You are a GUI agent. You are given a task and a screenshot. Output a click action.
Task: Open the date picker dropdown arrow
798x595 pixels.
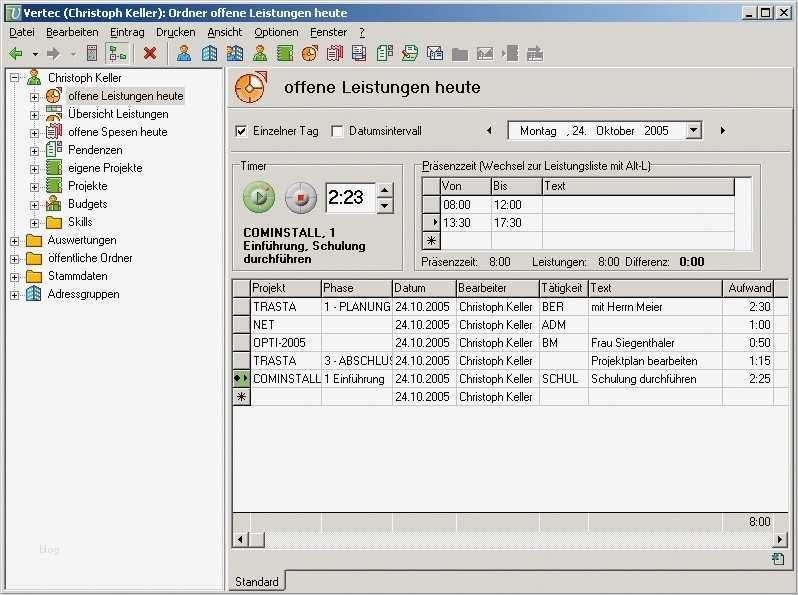pyautogui.click(x=694, y=130)
